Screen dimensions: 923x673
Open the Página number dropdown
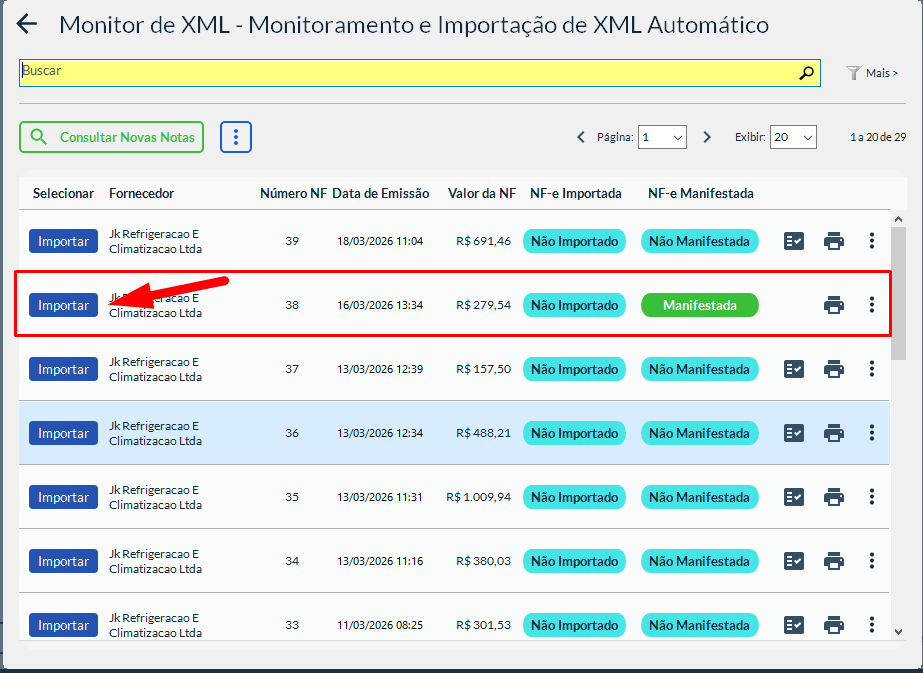click(662, 137)
